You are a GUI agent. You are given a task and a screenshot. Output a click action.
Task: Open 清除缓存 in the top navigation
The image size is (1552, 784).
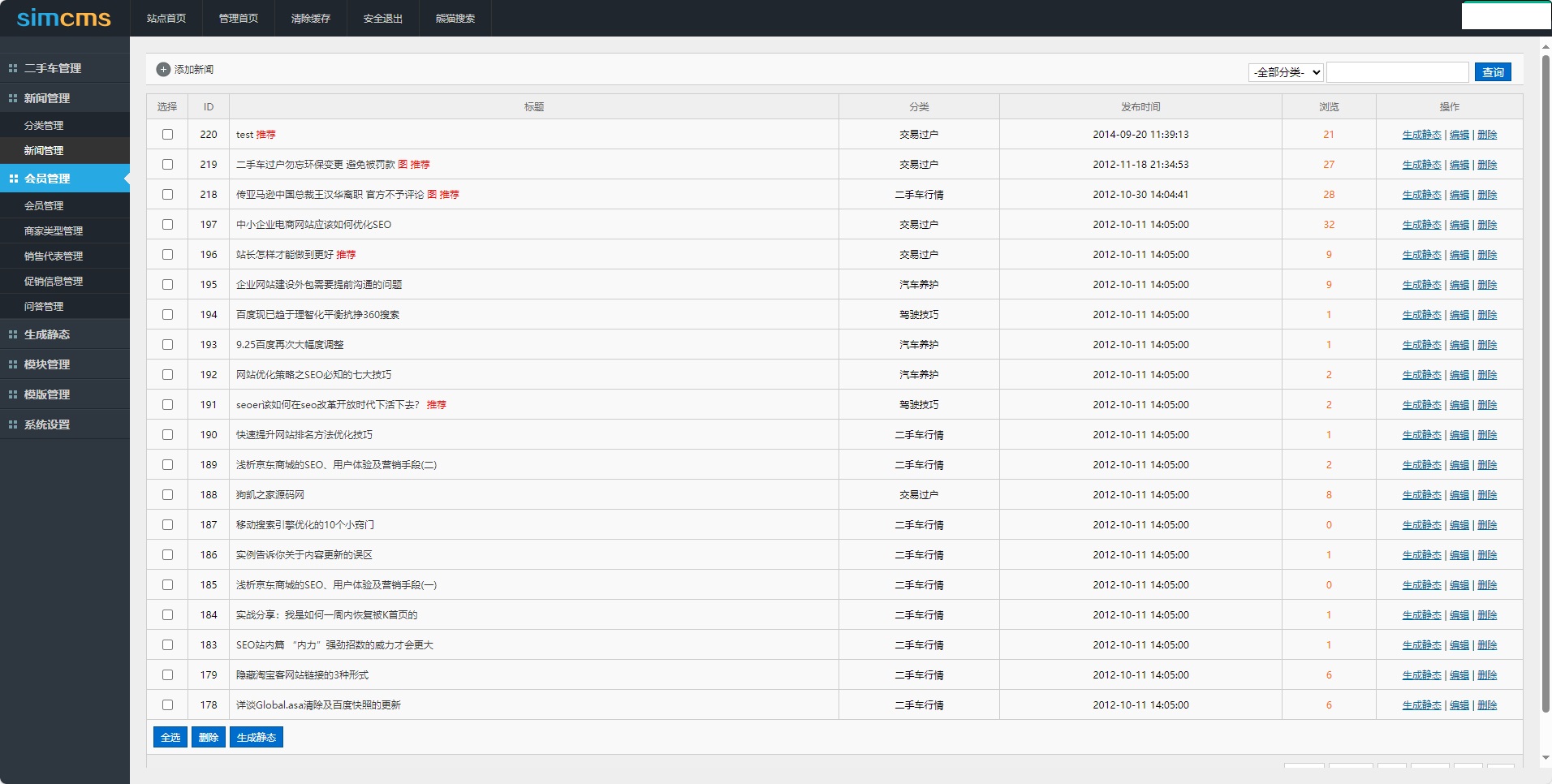311,19
